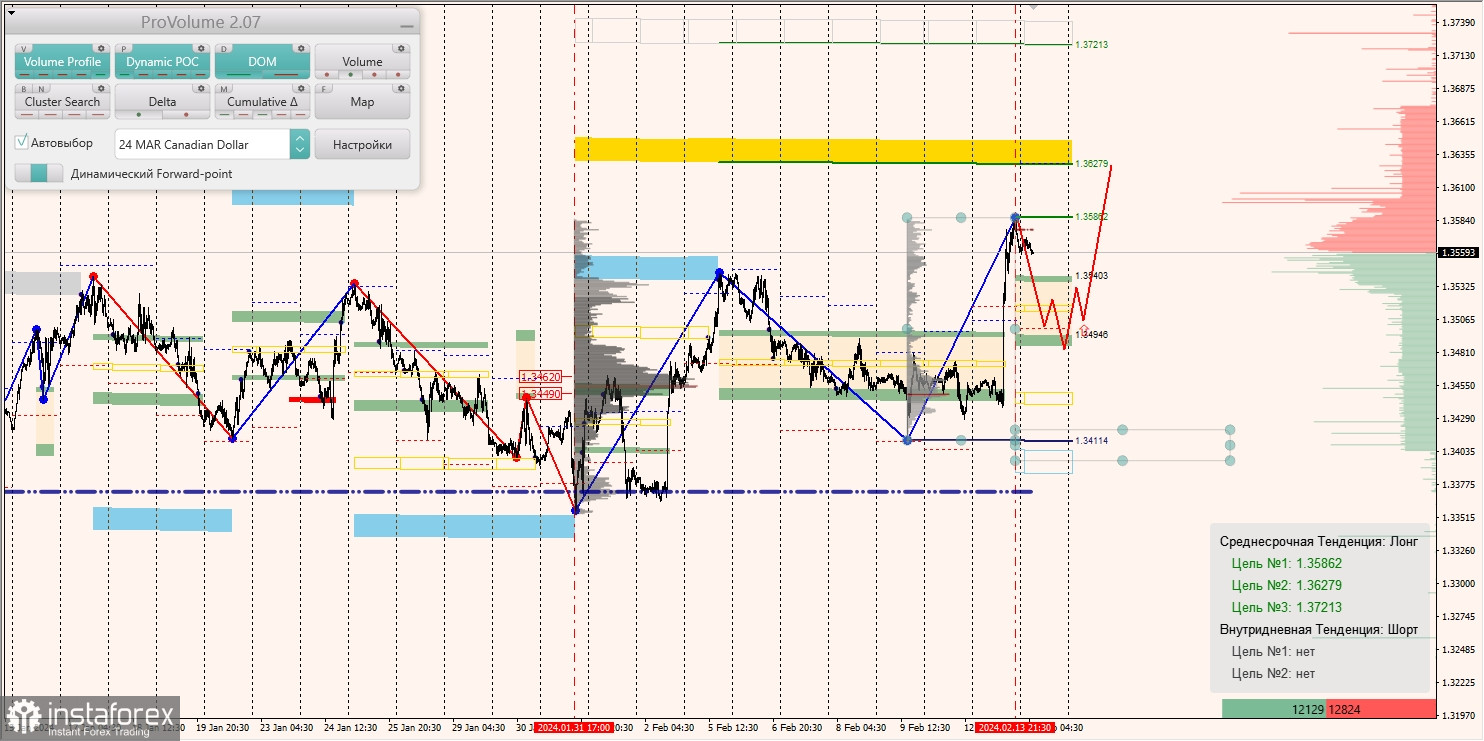This screenshot has height=741, width=1484.
Task: Uncheck the Автовыбор checkbox
Action: point(22,143)
